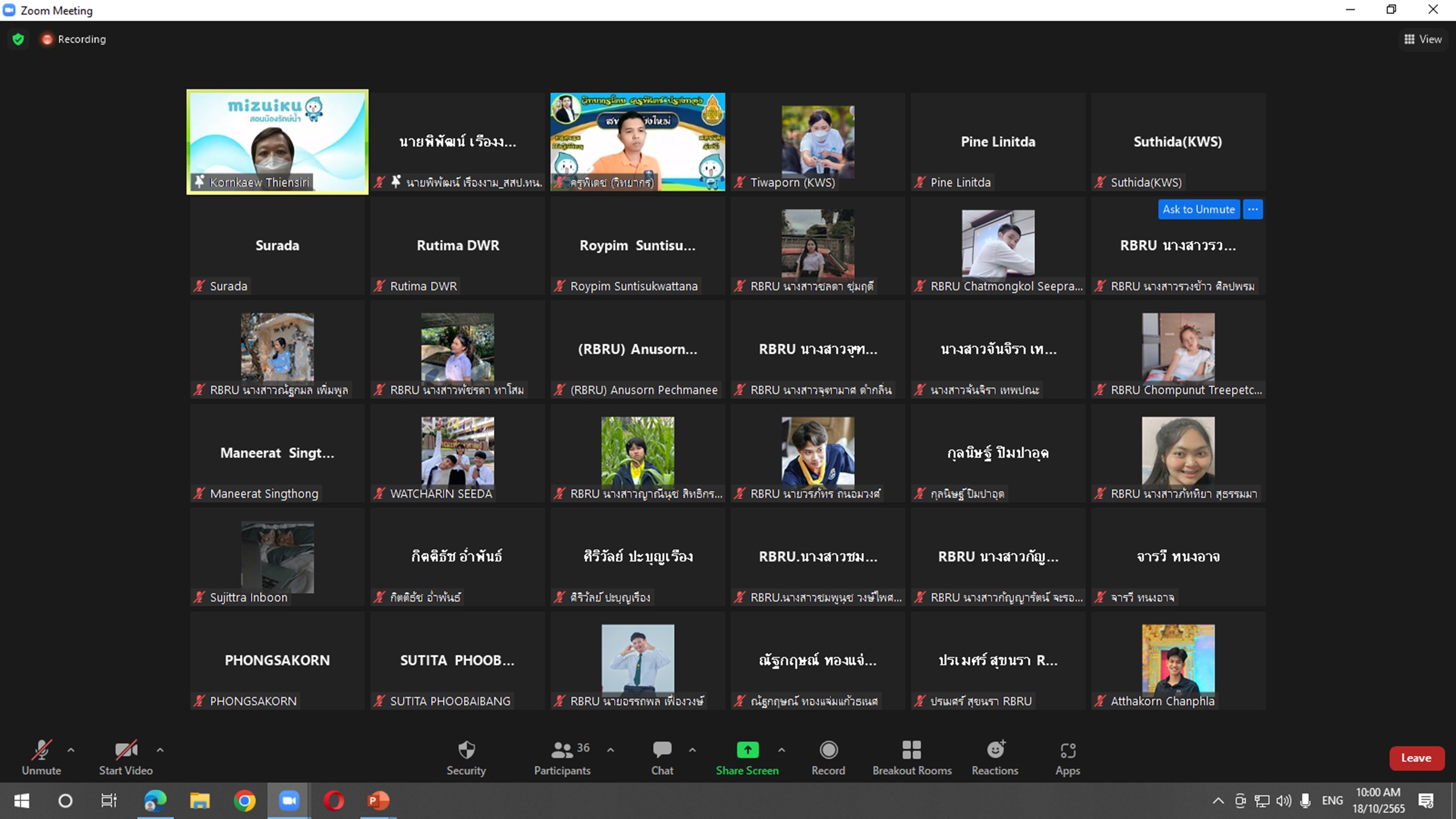Screen dimensions: 1456x819
Task: Open the Participants panel
Action: point(562,757)
